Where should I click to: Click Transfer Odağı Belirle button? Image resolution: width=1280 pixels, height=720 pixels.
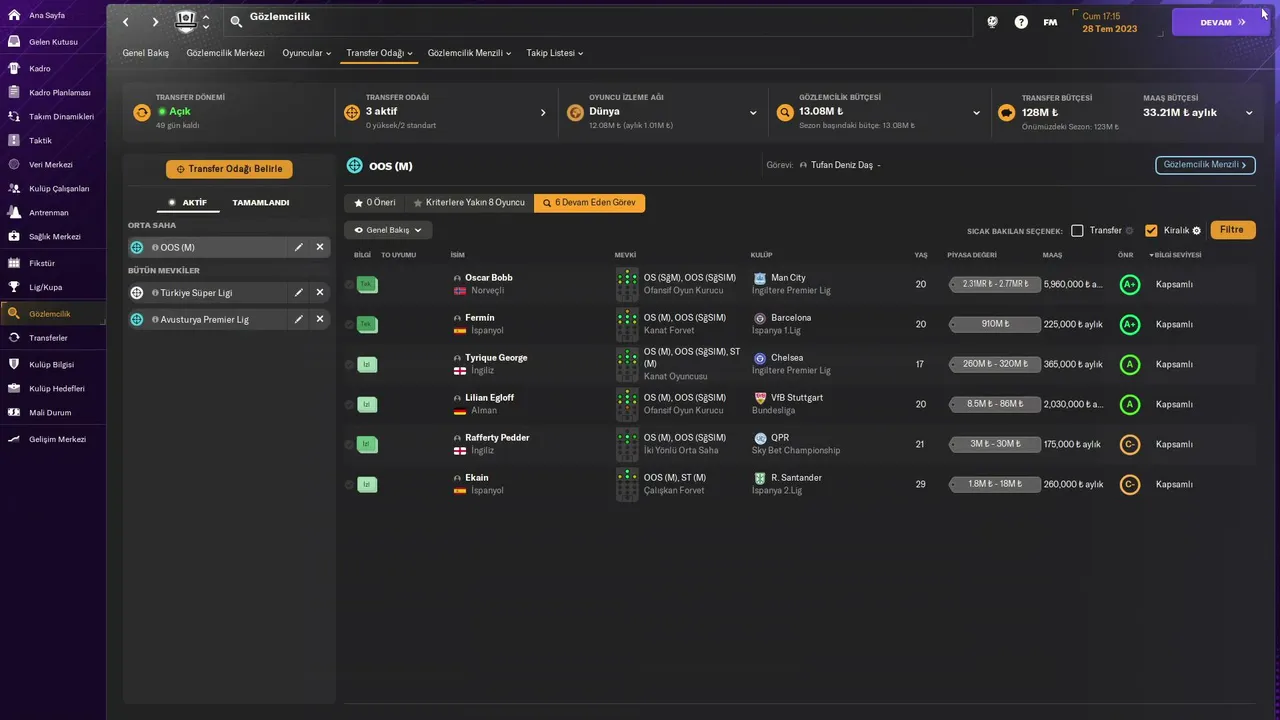click(229, 169)
